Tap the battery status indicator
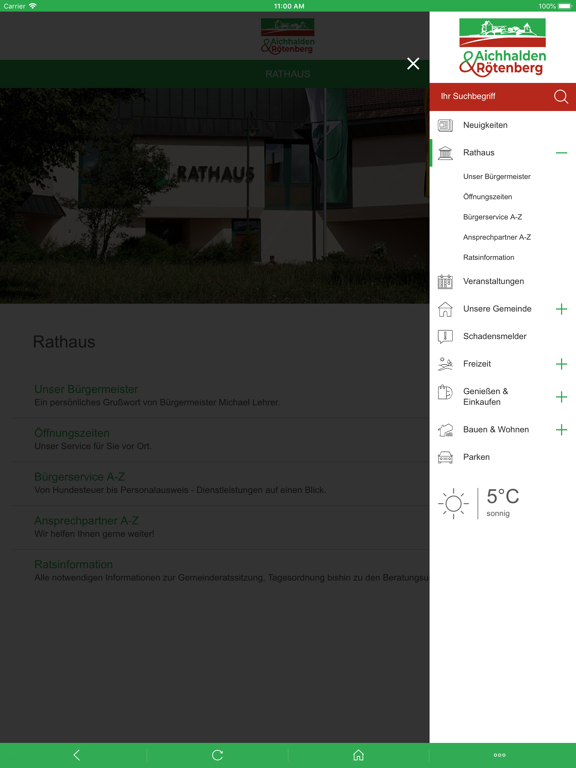 [x=565, y=6]
